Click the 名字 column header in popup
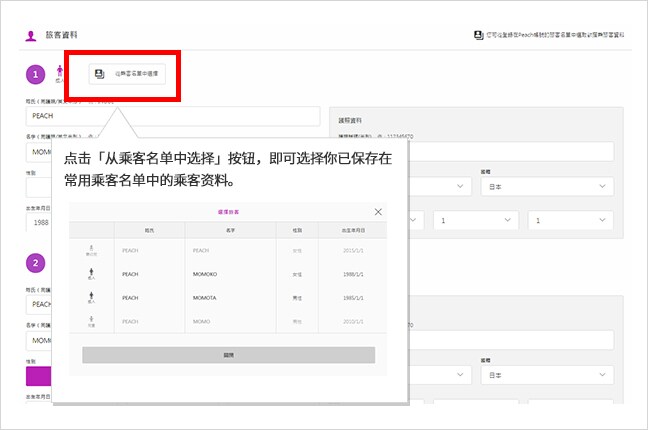Image resolution: width=648 pixels, height=430 pixels. click(x=231, y=230)
